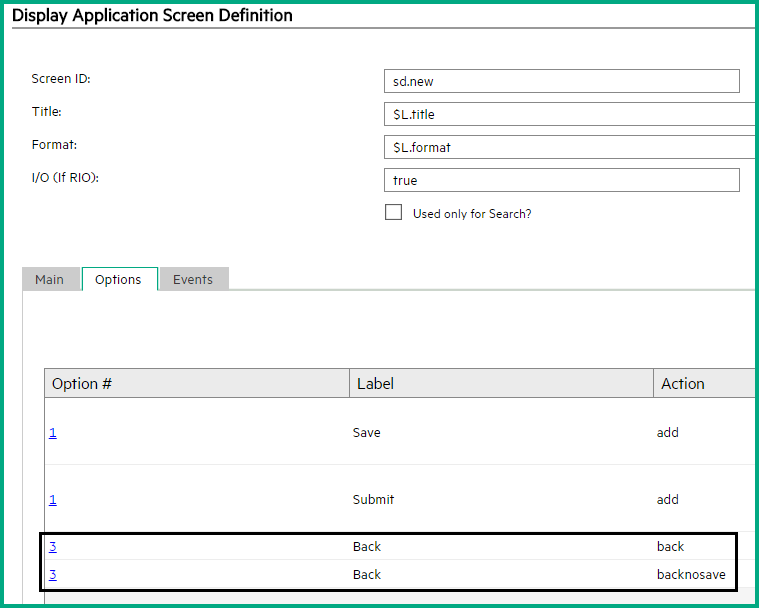Open option link 1 in Submit row
This screenshot has height=608, width=759.
[53, 500]
